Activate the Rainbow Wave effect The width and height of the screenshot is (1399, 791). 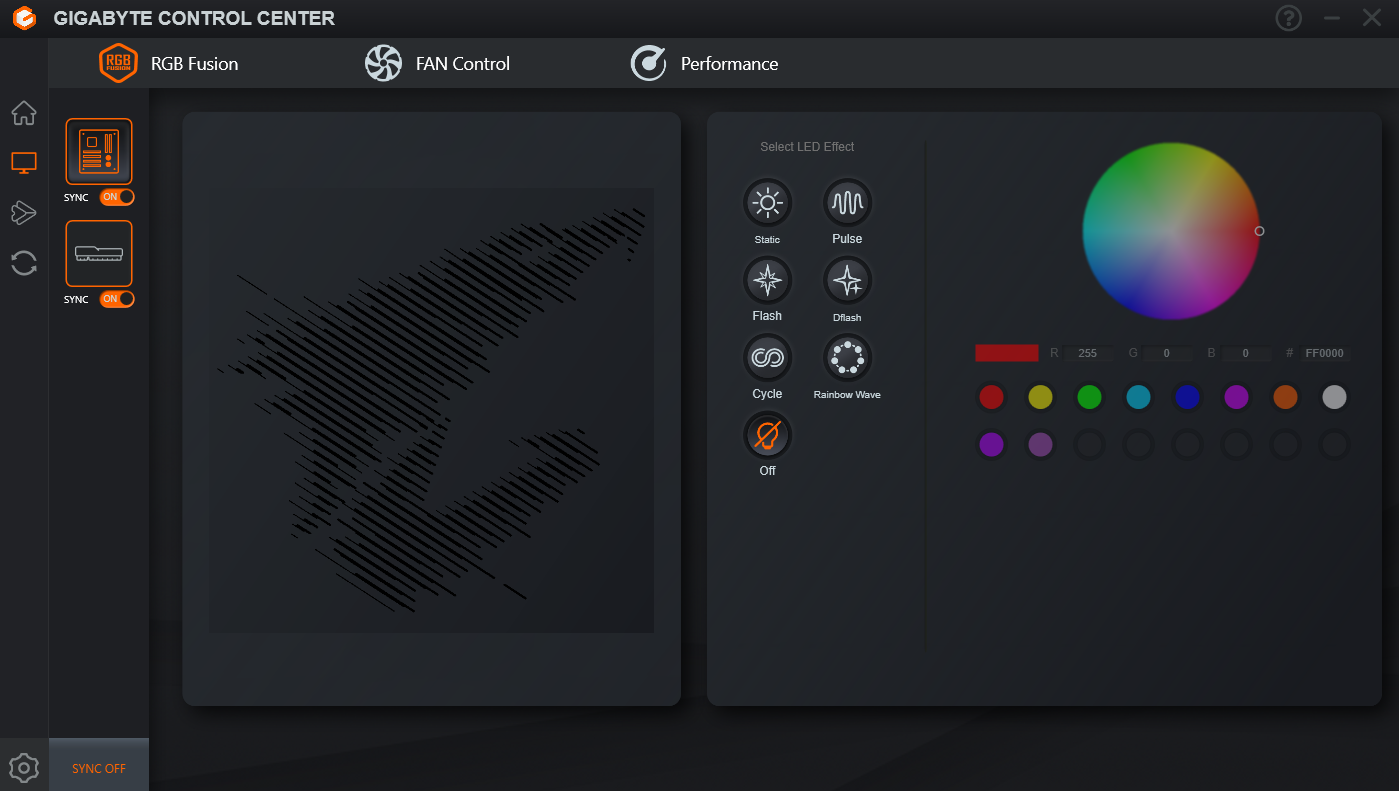click(x=847, y=358)
